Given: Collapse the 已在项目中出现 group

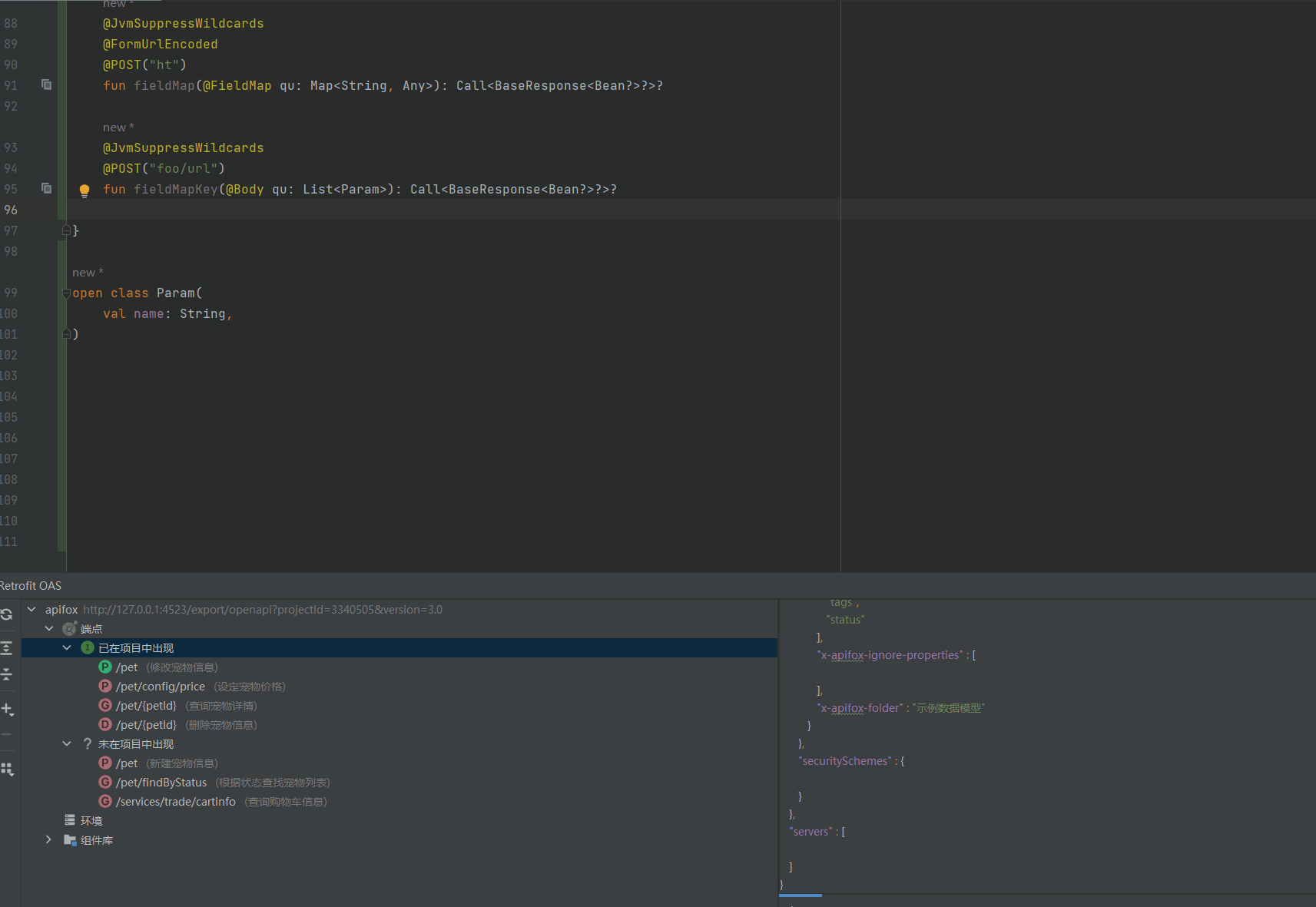Looking at the screenshot, I should (x=67, y=647).
